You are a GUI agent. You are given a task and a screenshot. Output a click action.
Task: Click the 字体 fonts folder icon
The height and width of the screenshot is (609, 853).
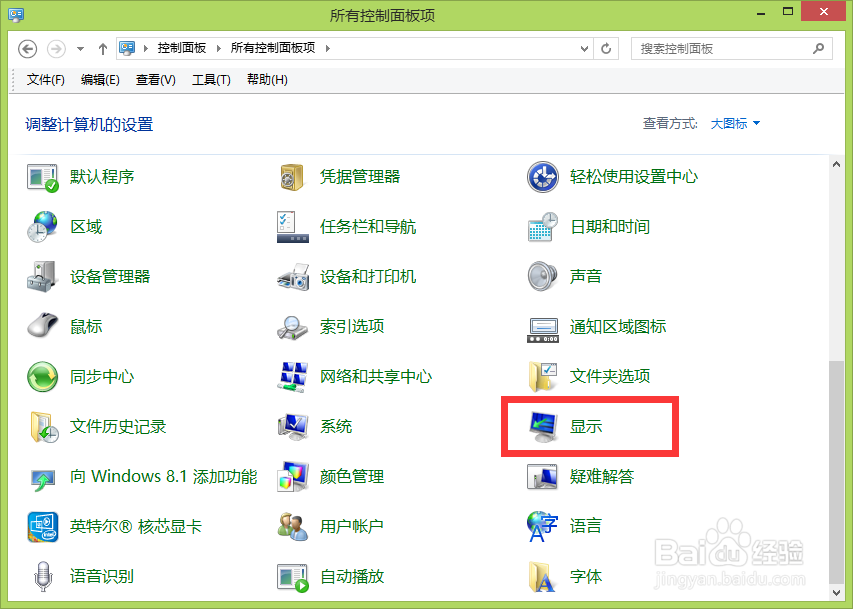click(x=542, y=577)
